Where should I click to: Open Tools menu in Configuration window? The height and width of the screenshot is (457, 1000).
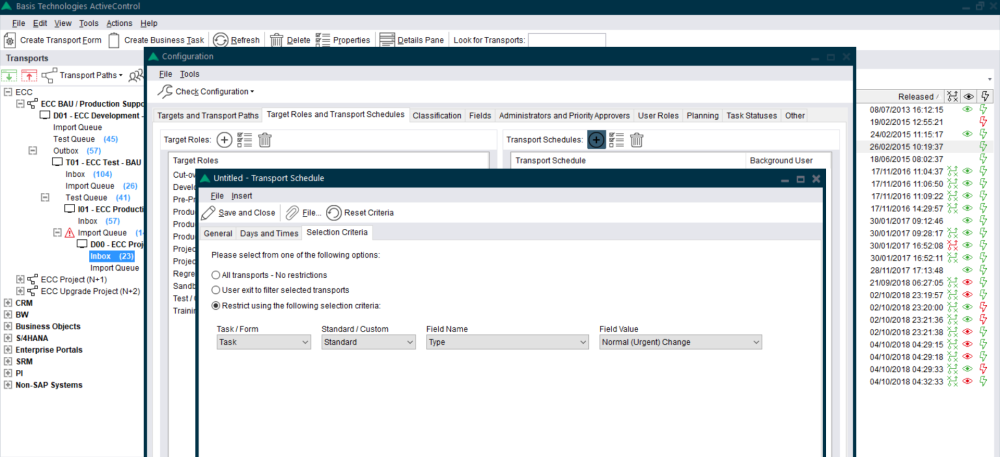189,74
